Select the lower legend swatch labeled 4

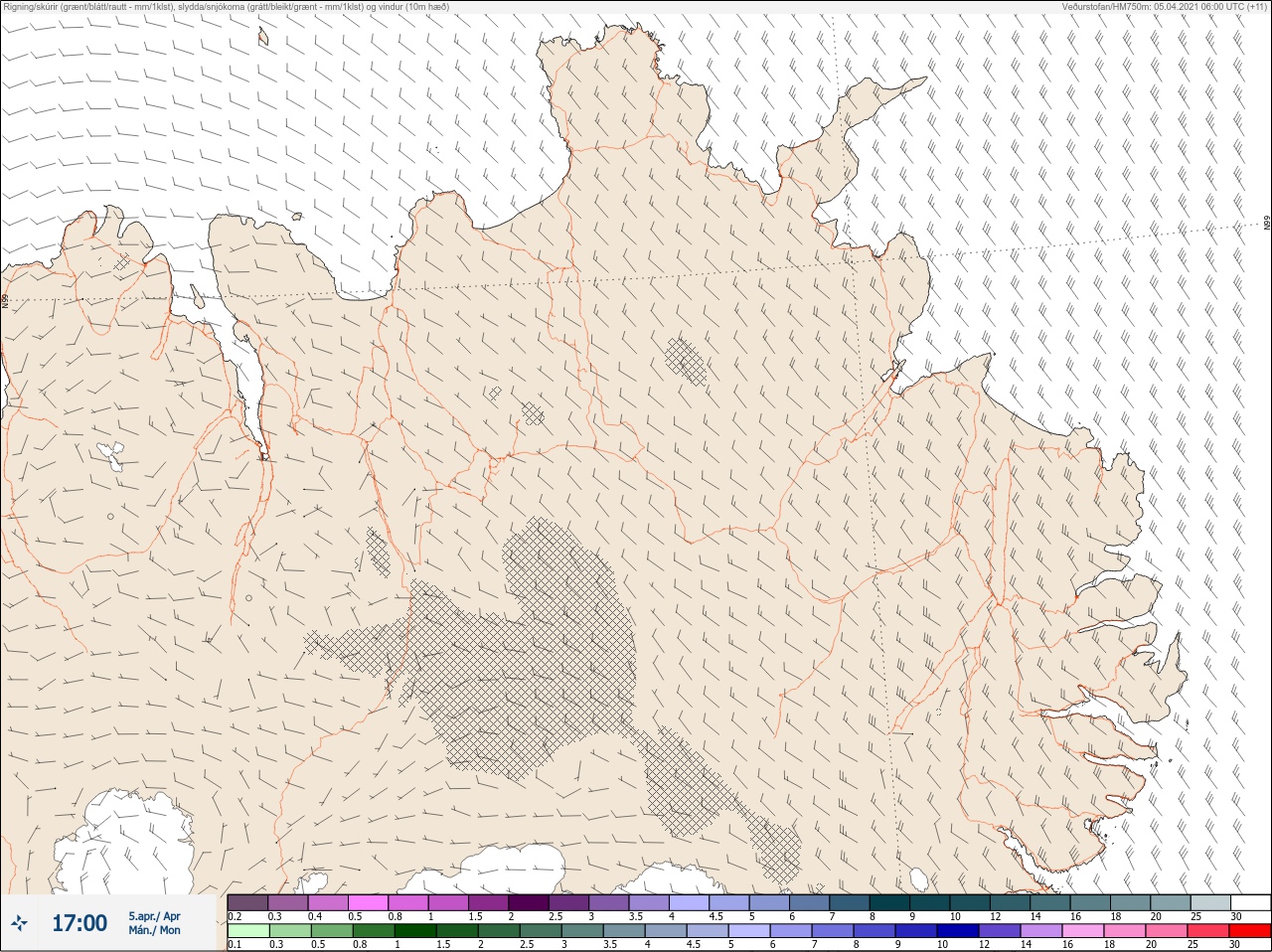(664, 931)
